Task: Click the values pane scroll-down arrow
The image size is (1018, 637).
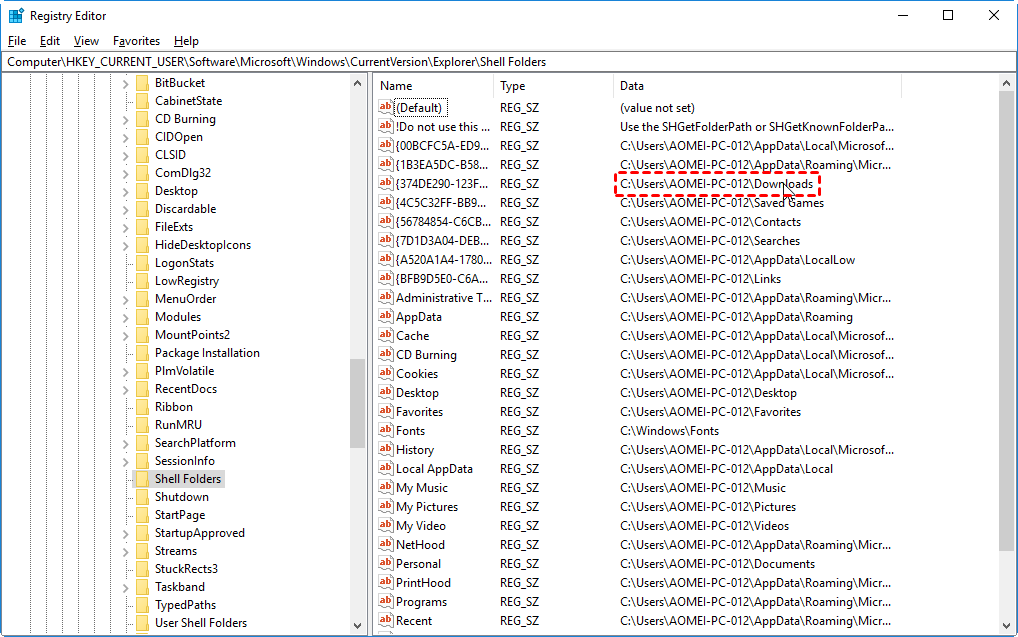Action: 1006,626
